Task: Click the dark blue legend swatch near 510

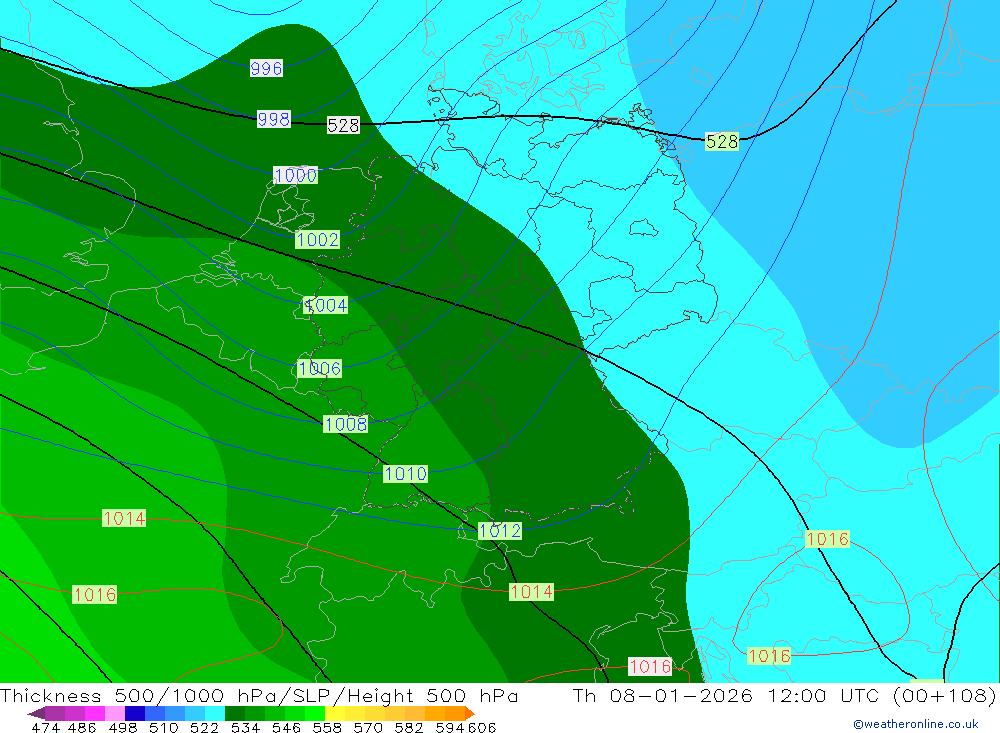Action: click(134, 713)
